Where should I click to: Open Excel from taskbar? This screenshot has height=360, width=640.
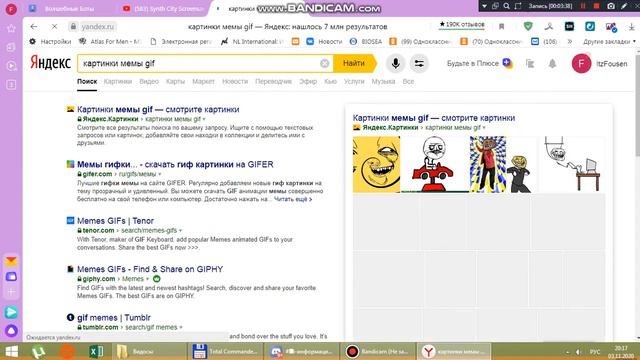[x=96, y=351]
